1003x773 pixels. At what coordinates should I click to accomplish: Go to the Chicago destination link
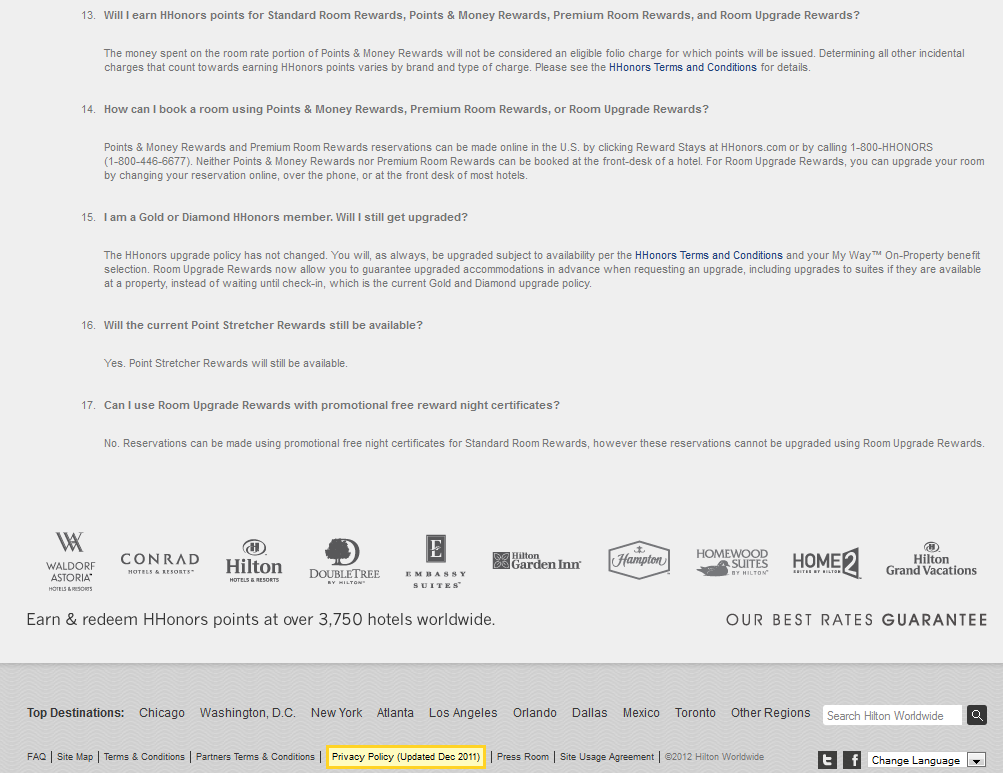coord(162,713)
